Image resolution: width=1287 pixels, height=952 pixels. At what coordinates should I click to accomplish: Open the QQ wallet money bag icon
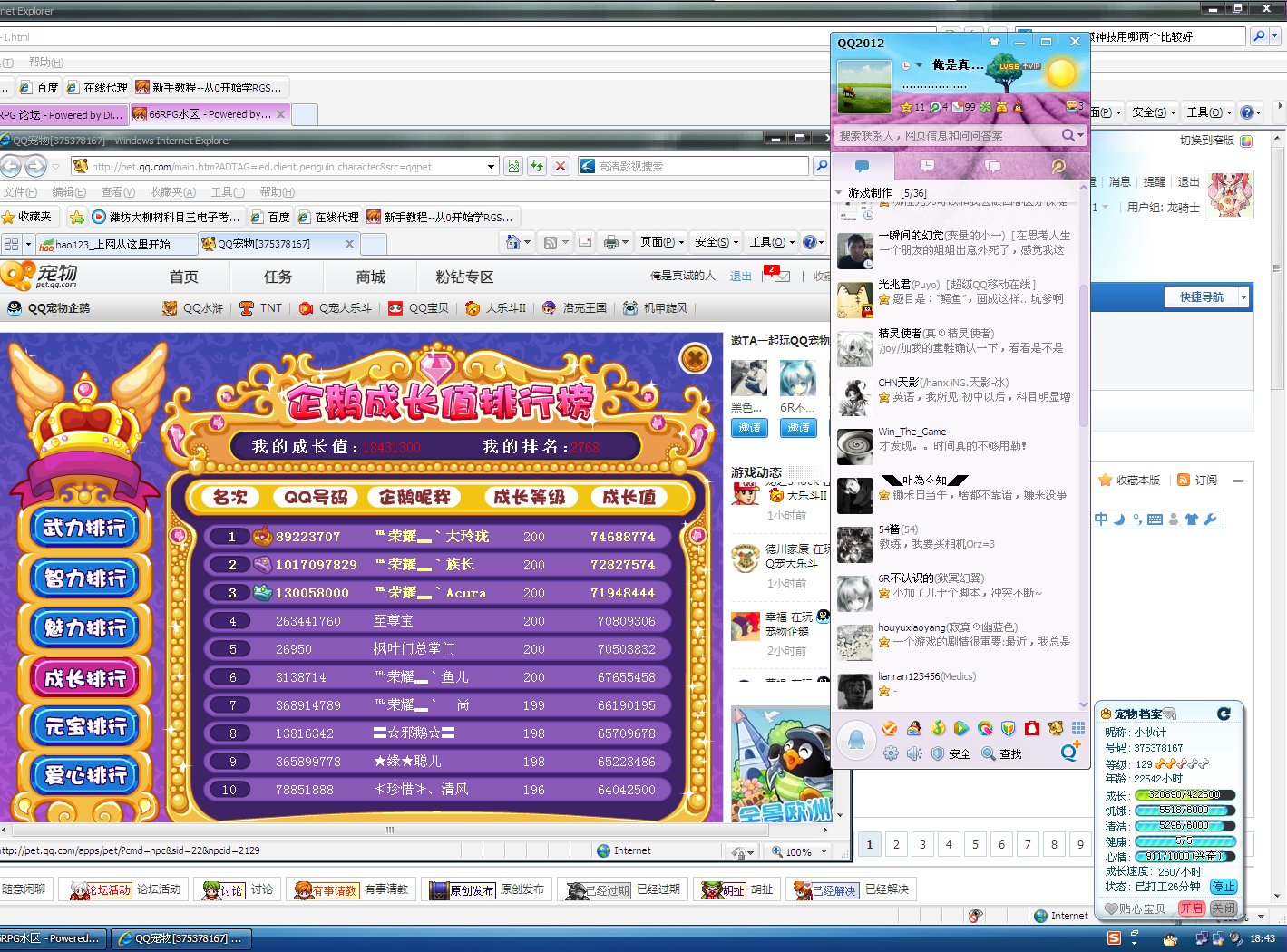pyautogui.click(x=1001, y=107)
